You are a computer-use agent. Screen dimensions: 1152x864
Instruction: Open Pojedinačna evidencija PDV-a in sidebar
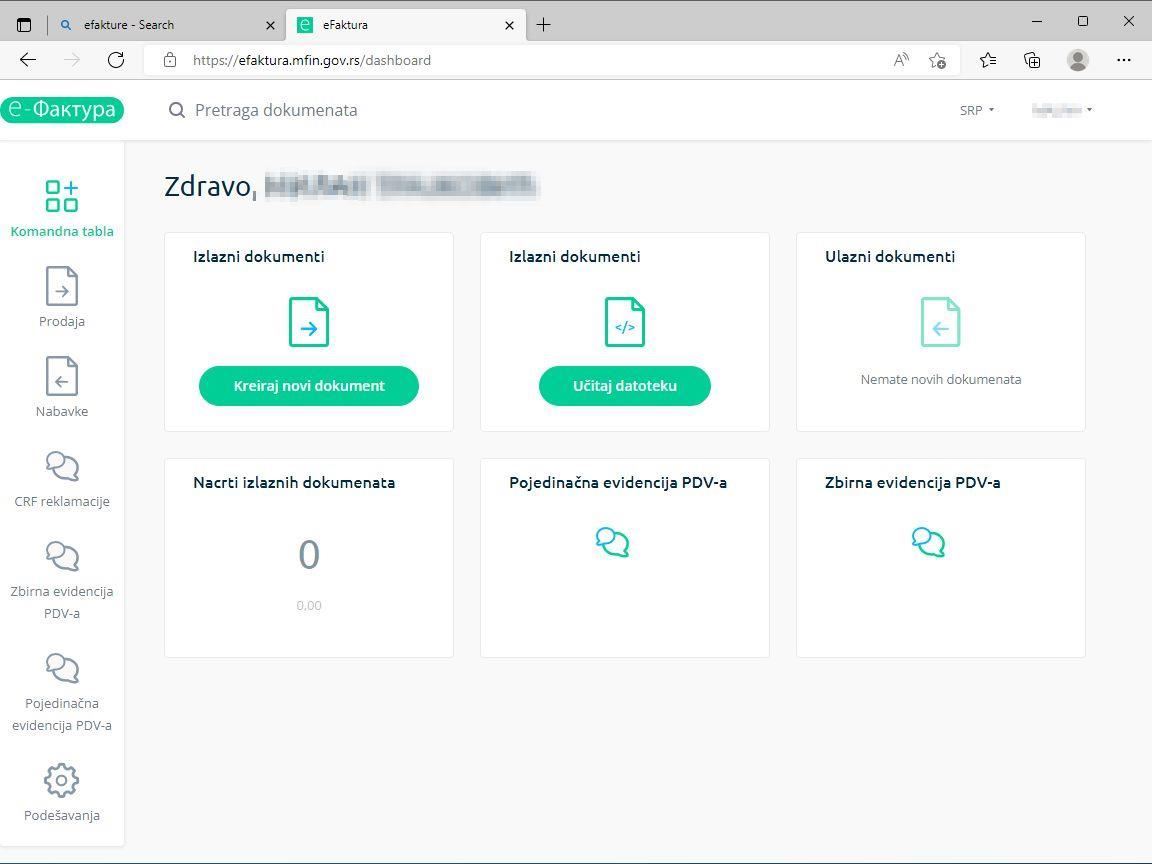[x=61, y=669]
